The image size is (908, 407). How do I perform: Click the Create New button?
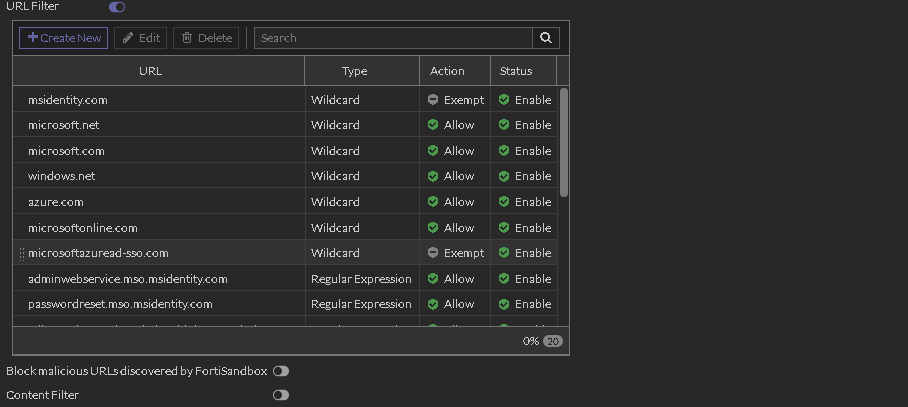(x=64, y=38)
